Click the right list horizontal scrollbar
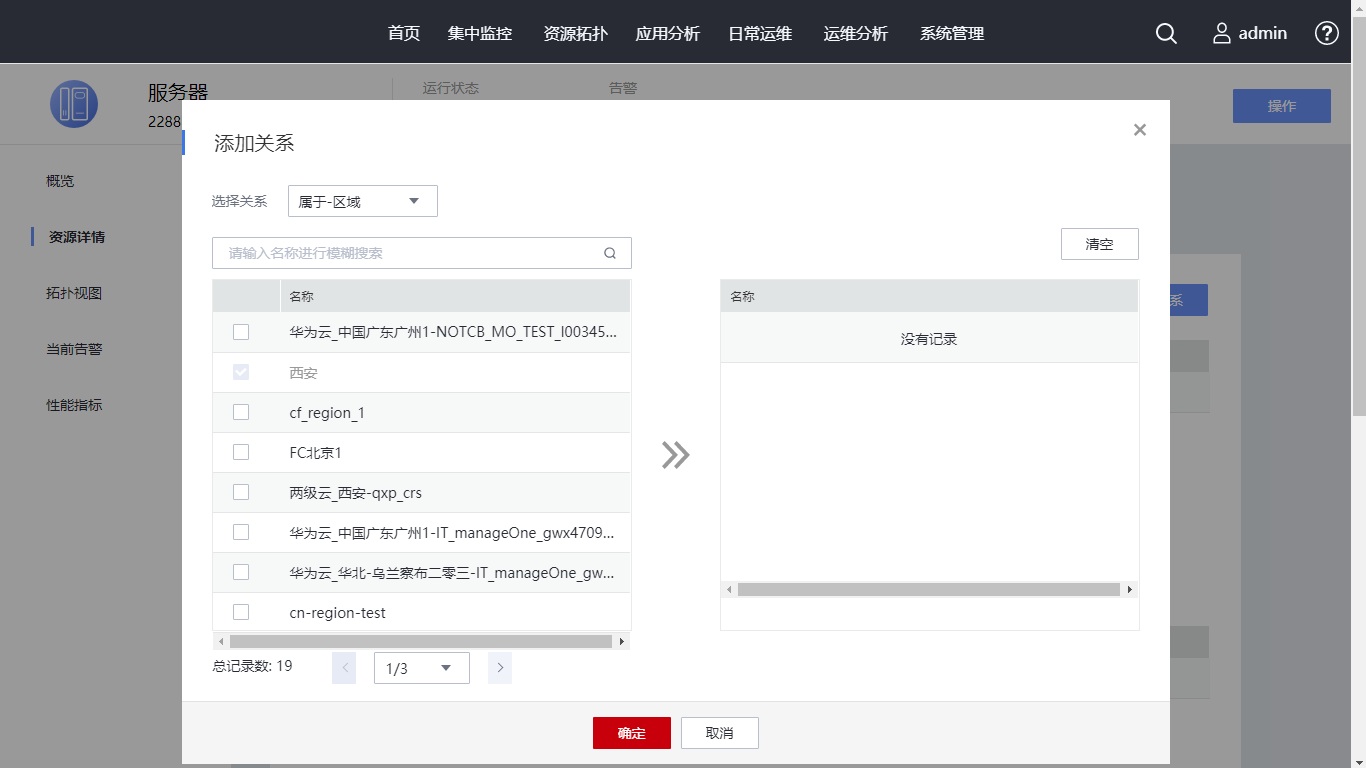Viewport: 1366px width, 768px height. 928,590
